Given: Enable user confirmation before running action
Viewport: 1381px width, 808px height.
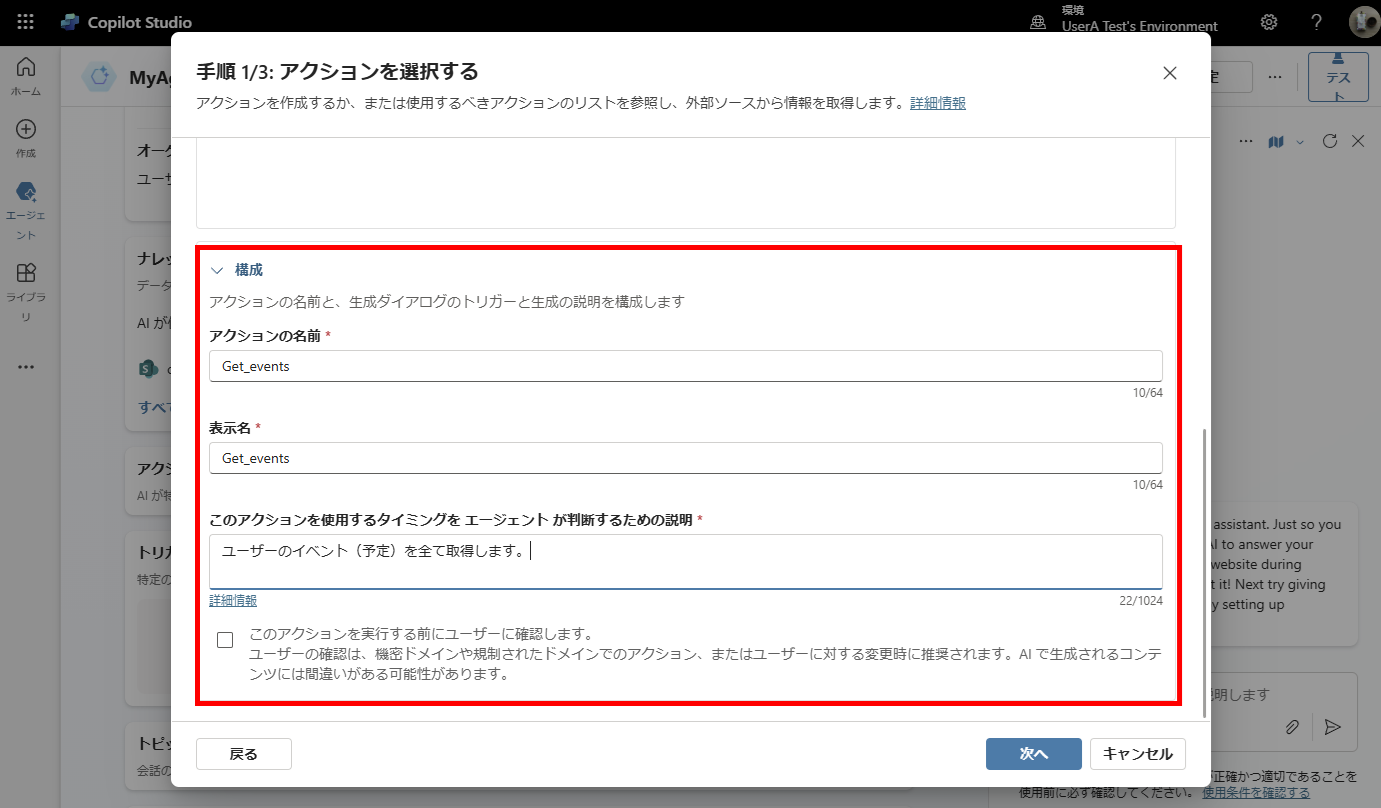Looking at the screenshot, I should click(225, 640).
